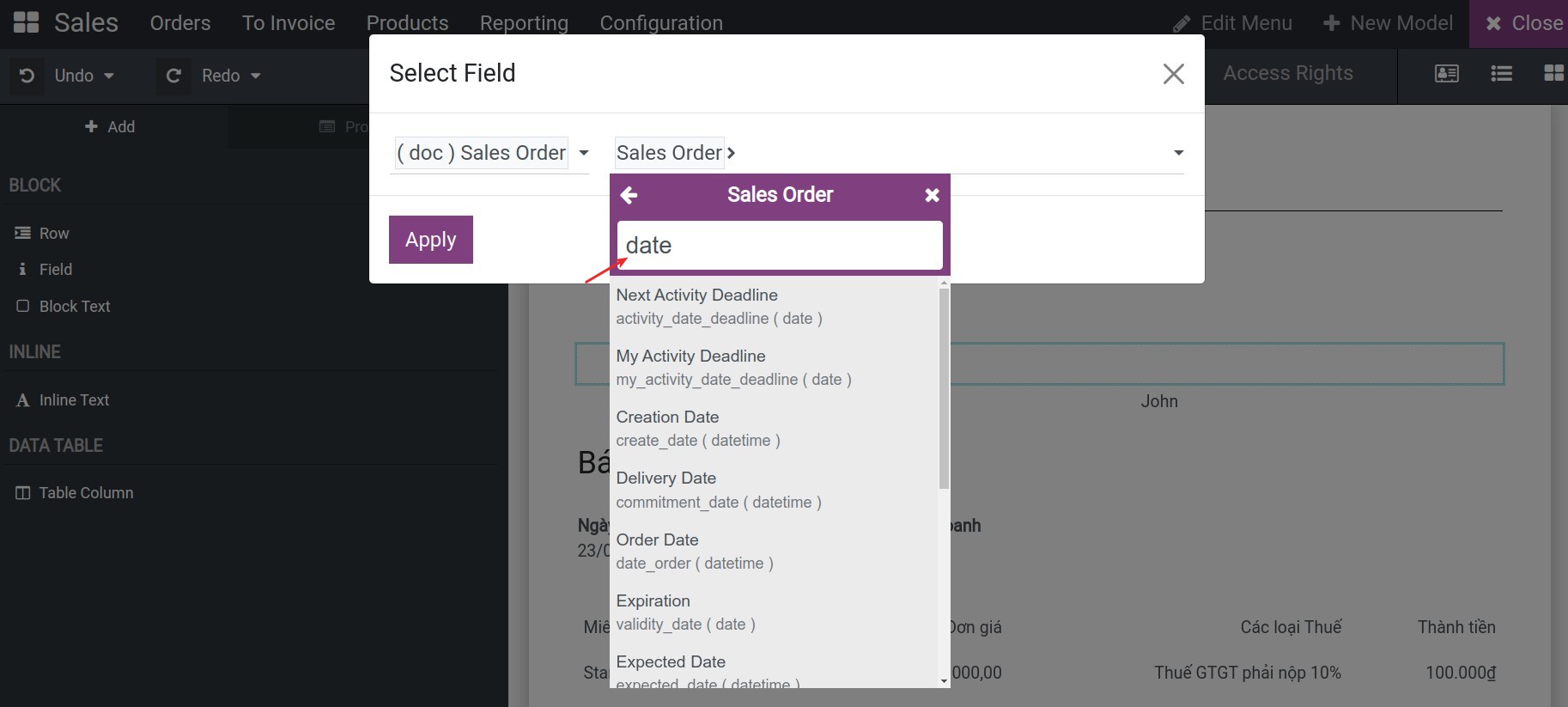Open the To Invoice menu

click(289, 23)
